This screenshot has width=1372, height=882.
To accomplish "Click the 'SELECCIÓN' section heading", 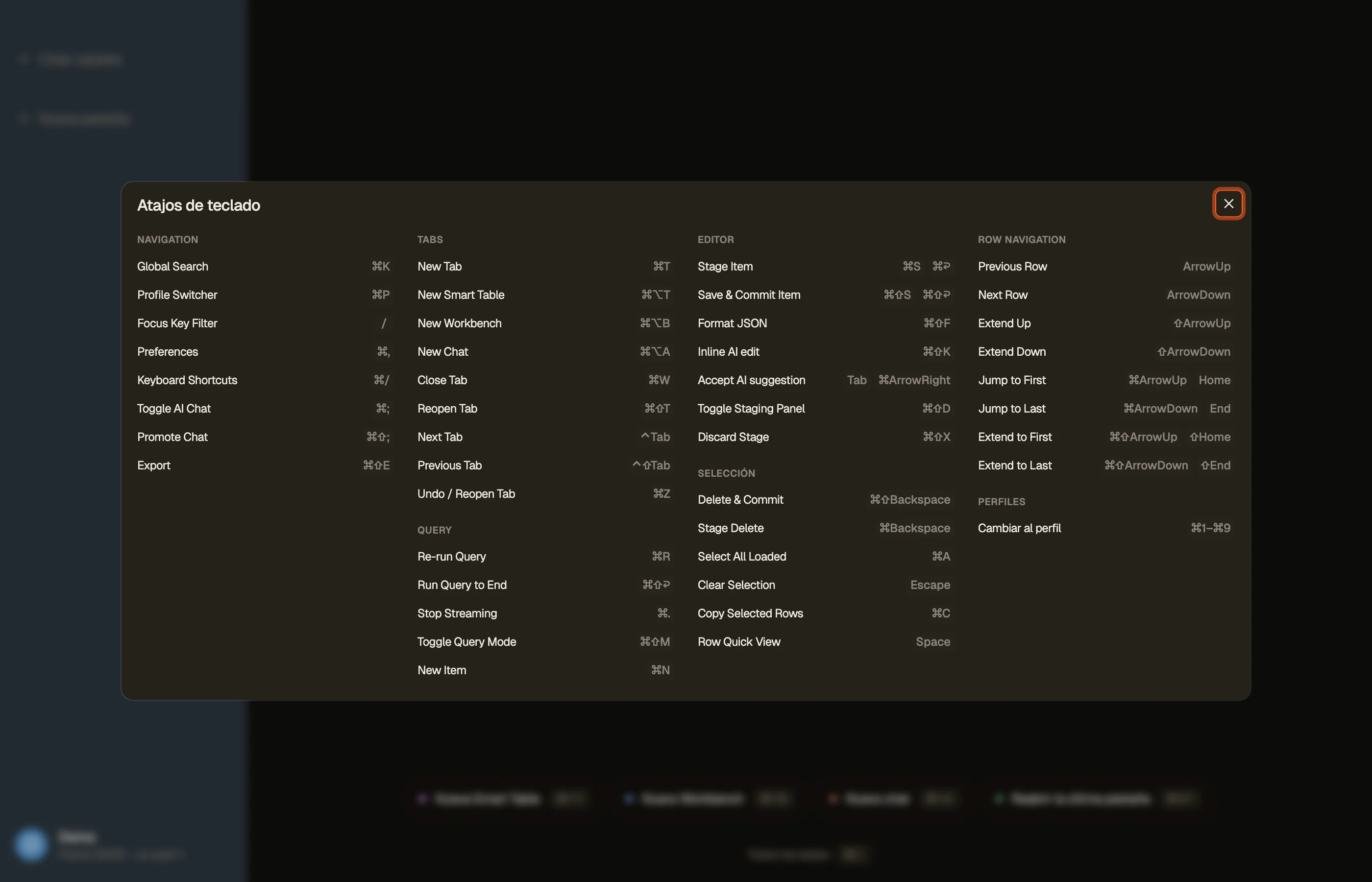I will [x=726, y=473].
